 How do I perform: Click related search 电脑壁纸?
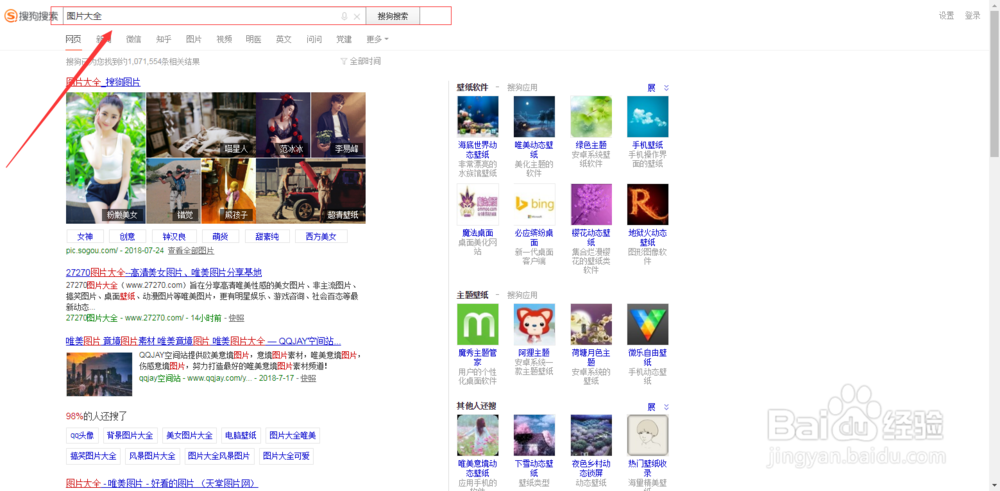241,436
